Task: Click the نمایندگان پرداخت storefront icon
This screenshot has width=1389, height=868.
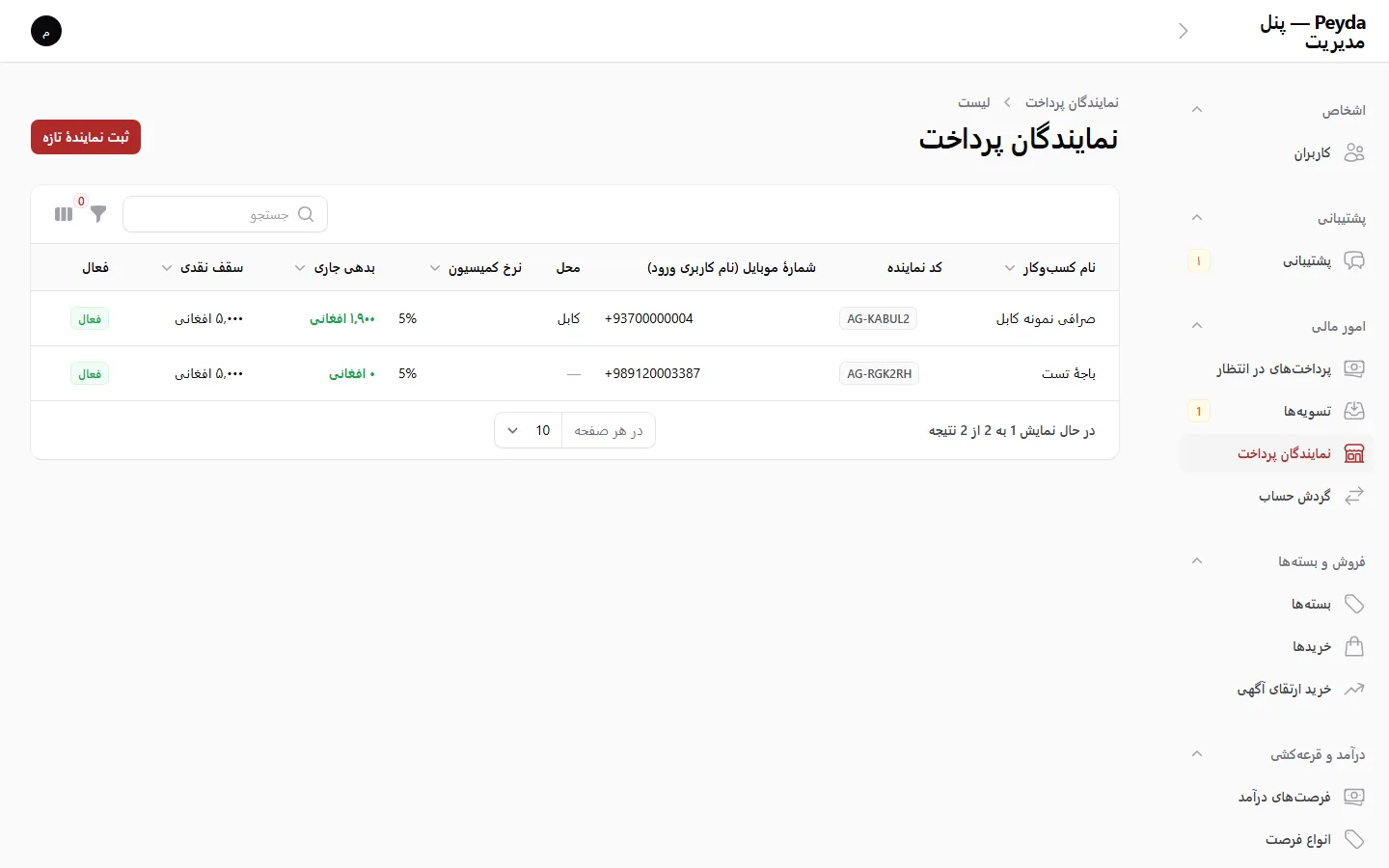Action: tap(1354, 454)
